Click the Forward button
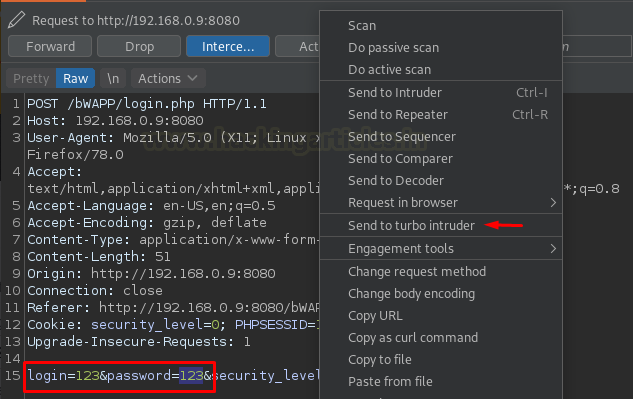Viewport: 633px width, 399px height. click(x=50, y=46)
